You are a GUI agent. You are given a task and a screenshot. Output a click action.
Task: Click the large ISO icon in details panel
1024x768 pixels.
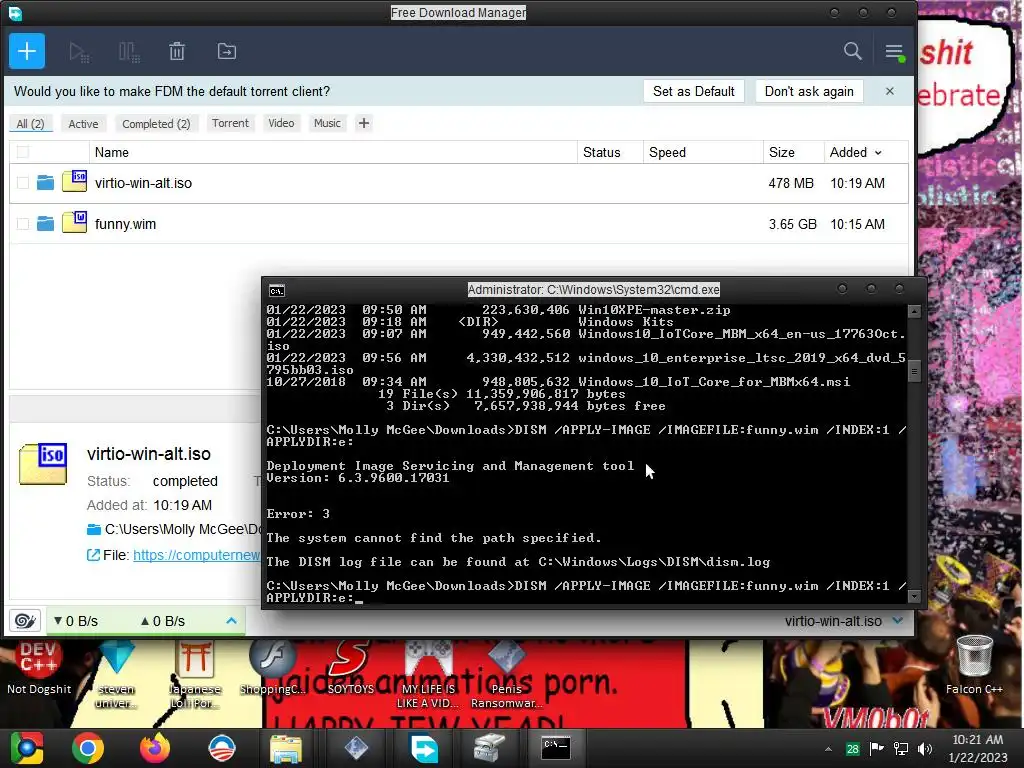click(x=43, y=464)
